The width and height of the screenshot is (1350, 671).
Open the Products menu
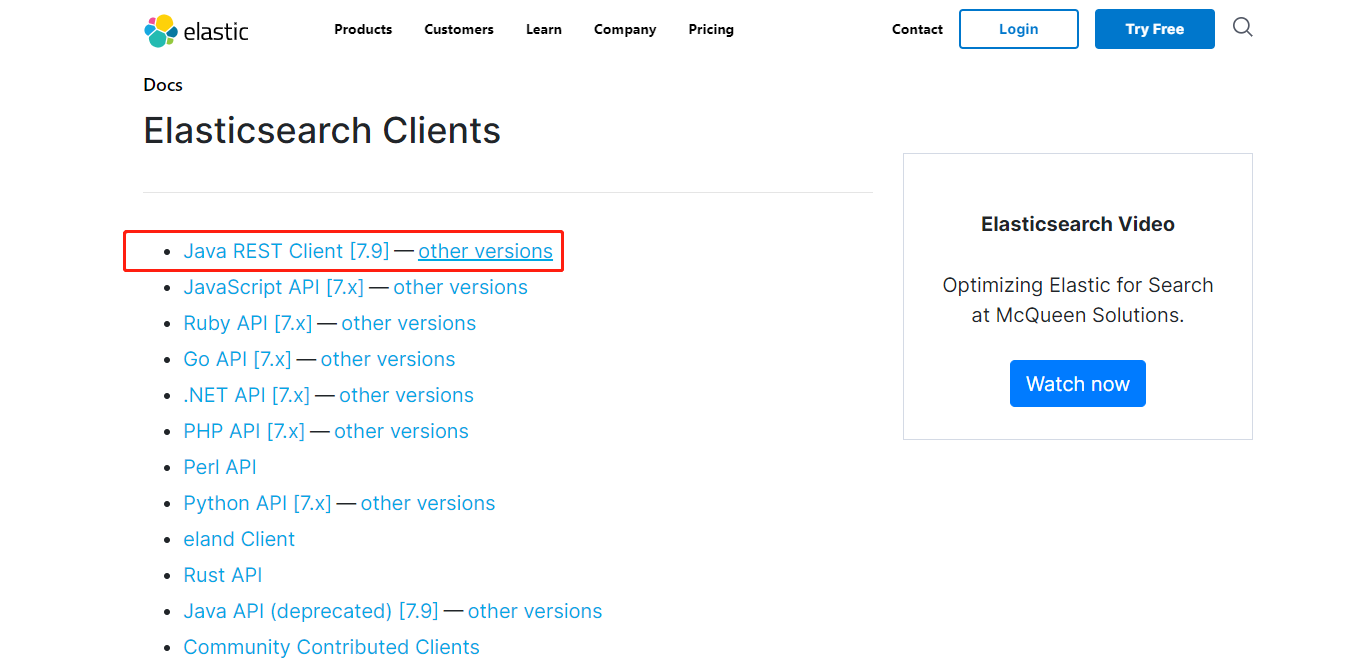(x=363, y=29)
